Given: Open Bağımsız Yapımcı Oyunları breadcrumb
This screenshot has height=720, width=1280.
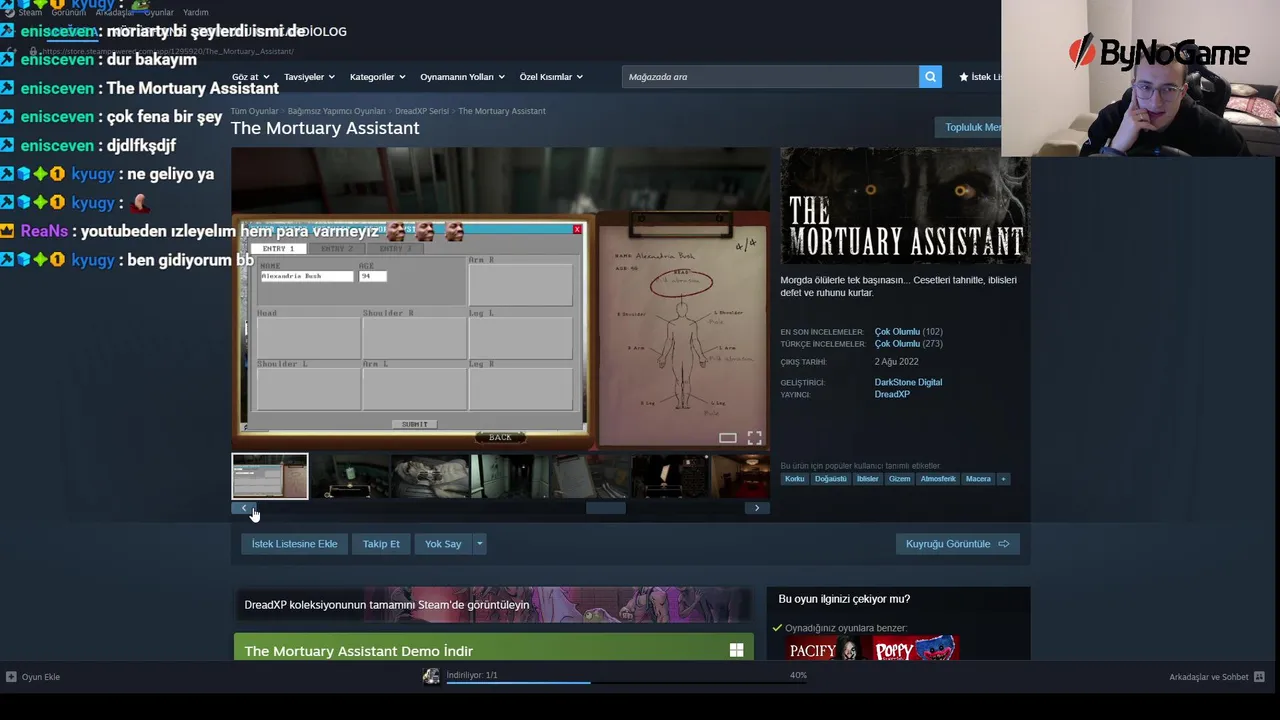Looking at the screenshot, I should tap(336, 111).
